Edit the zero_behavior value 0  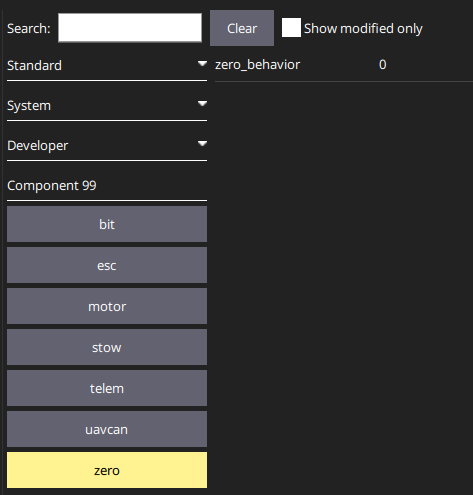point(382,64)
